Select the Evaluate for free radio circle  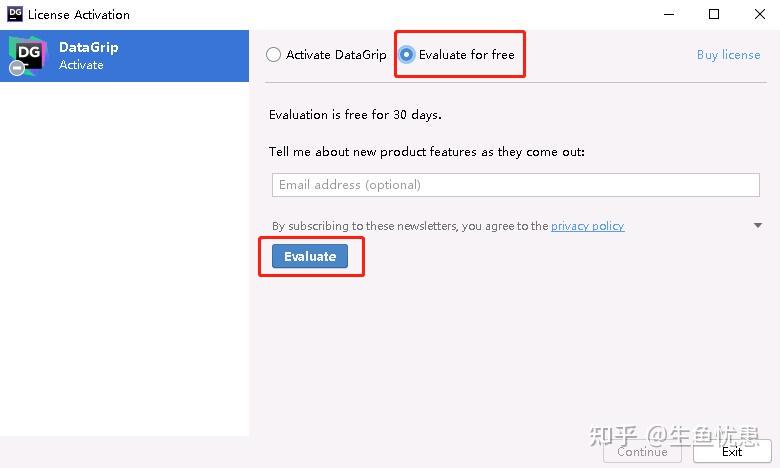pos(406,55)
